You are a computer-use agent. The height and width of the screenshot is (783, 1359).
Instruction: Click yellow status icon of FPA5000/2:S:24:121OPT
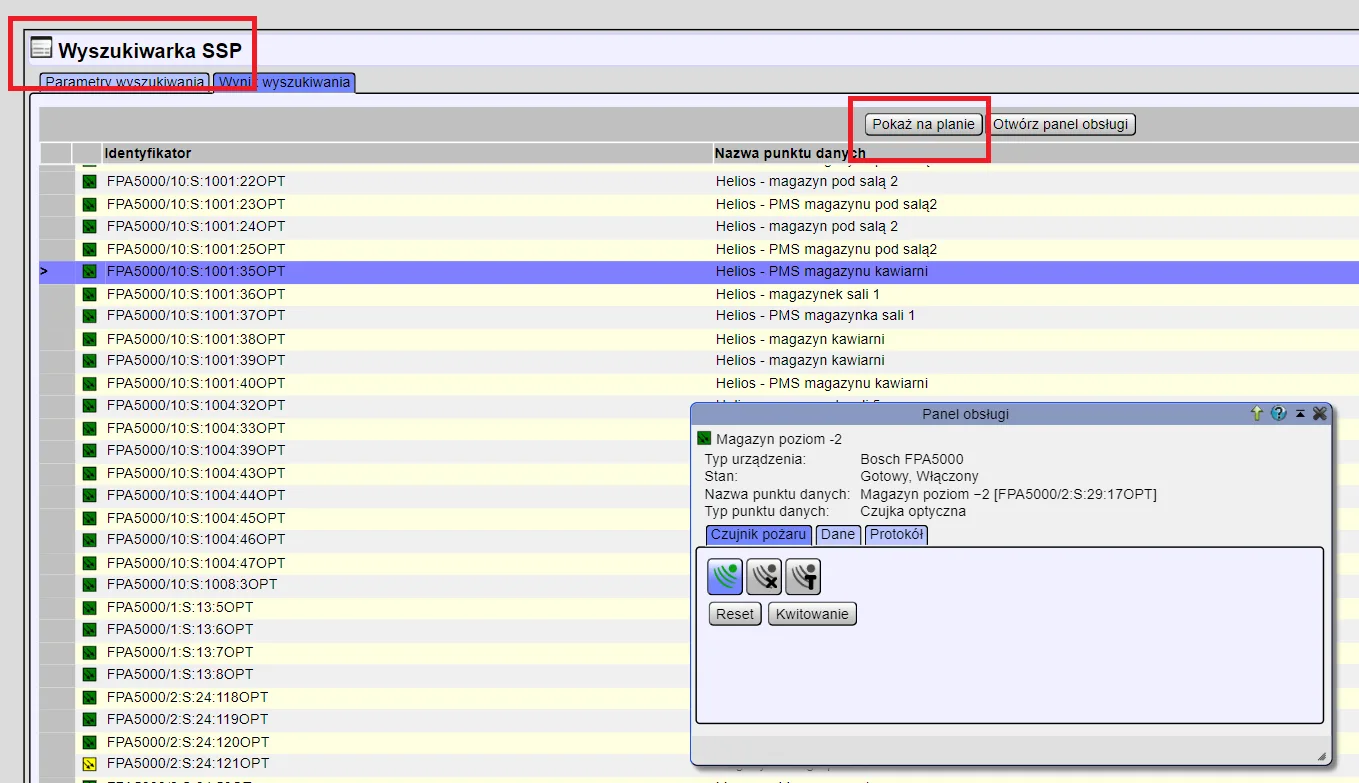[x=89, y=764]
